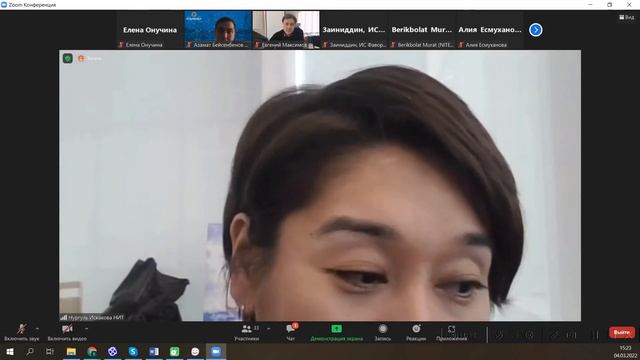Open the Участники participants panel
The height and width of the screenshot is (360, 640).
(247, 333)
